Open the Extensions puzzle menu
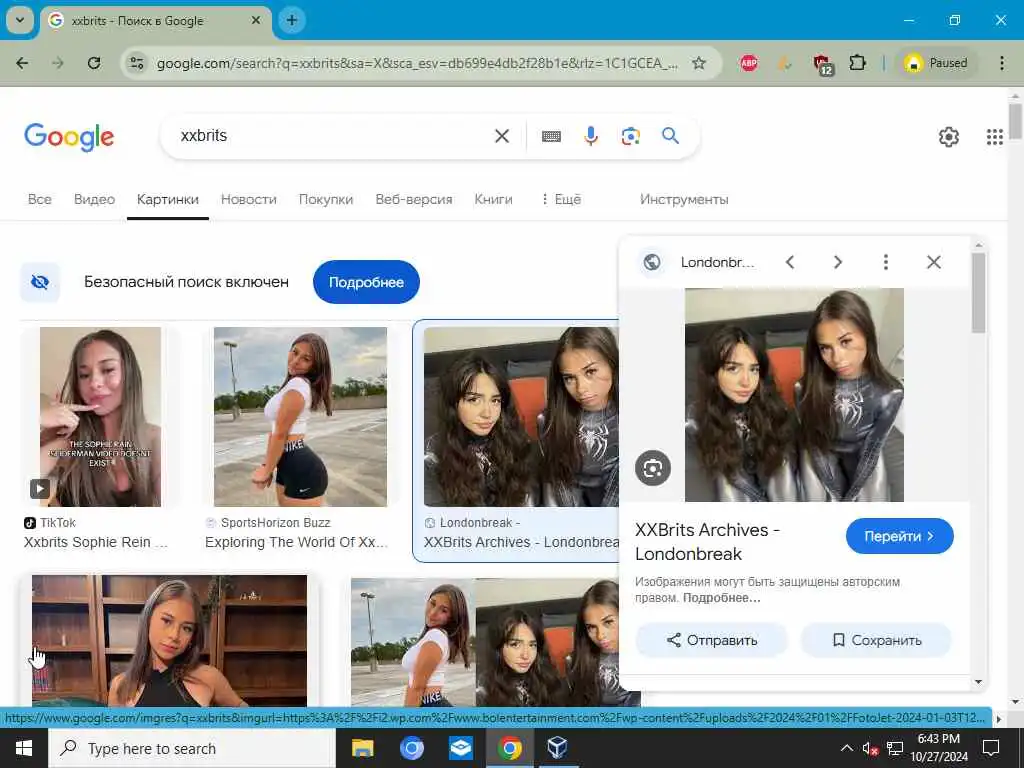The height and width of the screenshot is (768, 1024). 857,63
